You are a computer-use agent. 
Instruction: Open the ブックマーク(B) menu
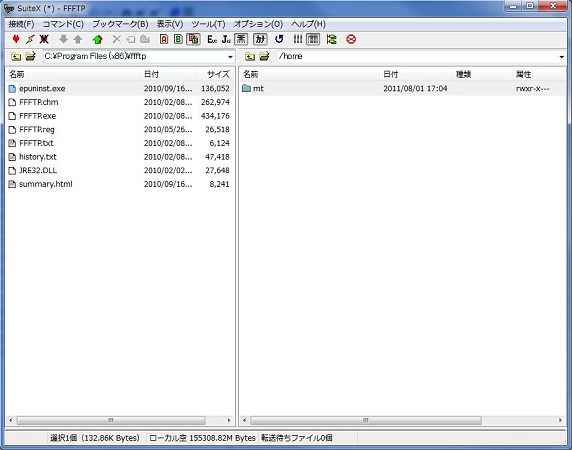[x=120, y=24]
